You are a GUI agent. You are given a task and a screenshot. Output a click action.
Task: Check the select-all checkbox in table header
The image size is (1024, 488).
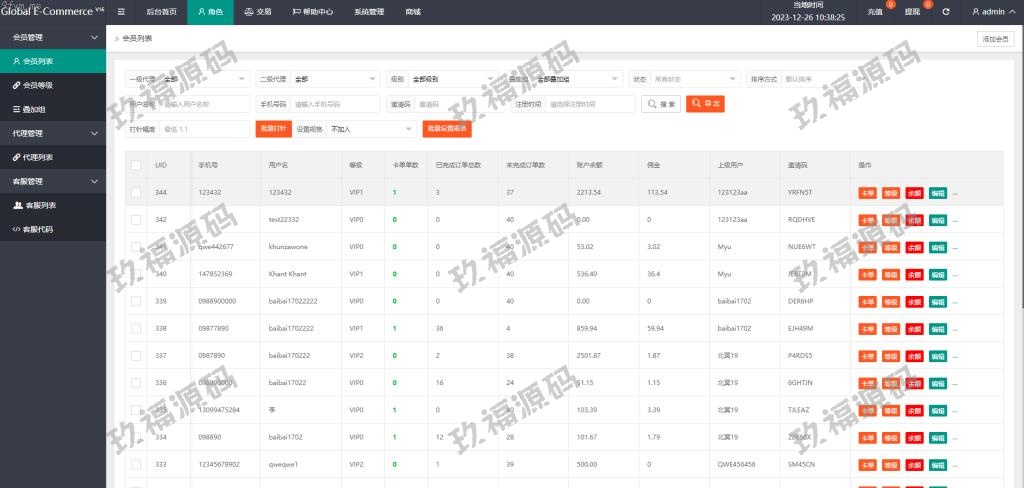136,165
